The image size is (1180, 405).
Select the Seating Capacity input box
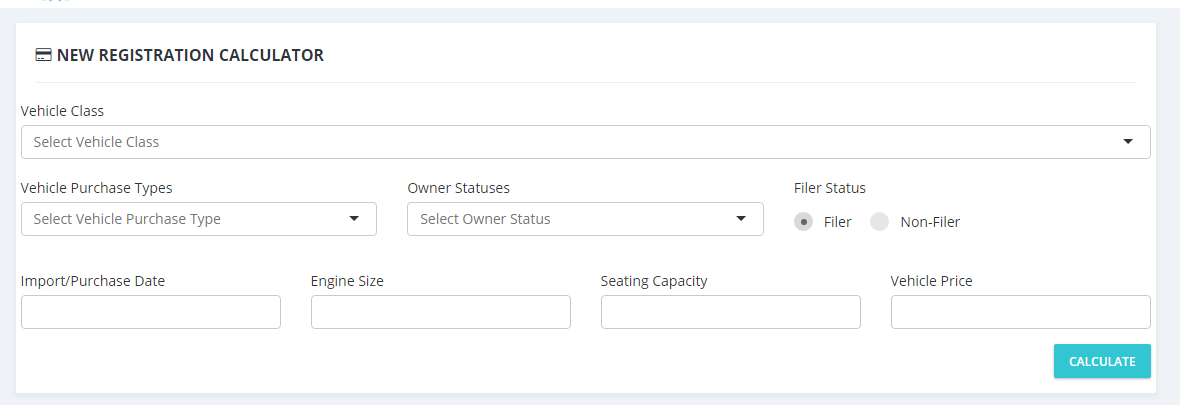731,312
